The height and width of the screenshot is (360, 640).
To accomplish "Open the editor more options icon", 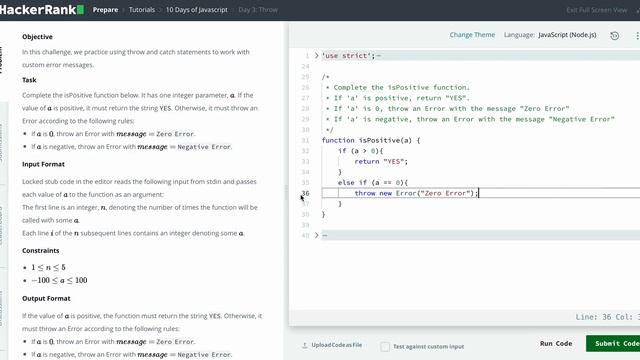I will click(x=637, y=36).
